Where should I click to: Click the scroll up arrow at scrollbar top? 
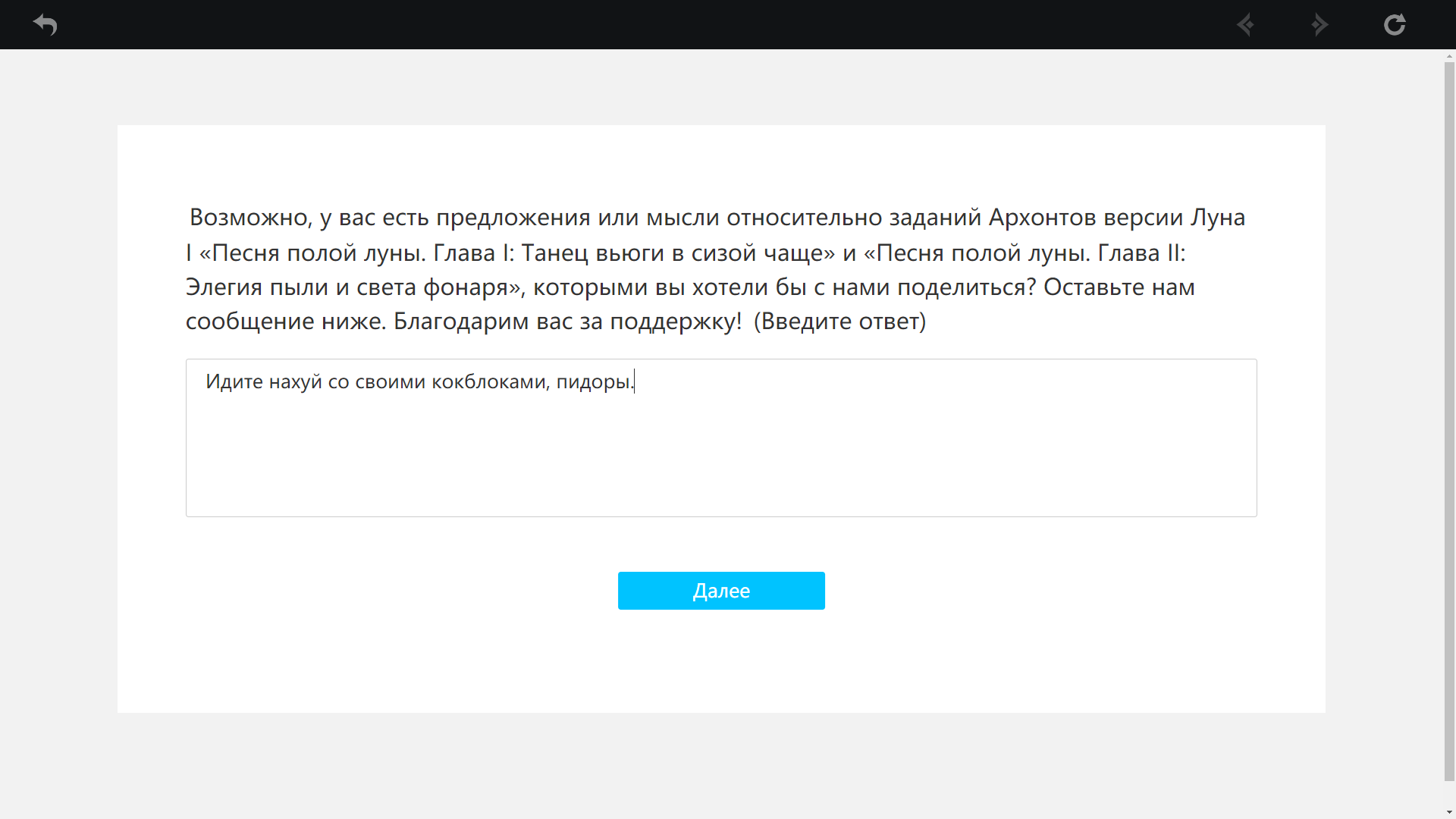(x=1449, y=56)
